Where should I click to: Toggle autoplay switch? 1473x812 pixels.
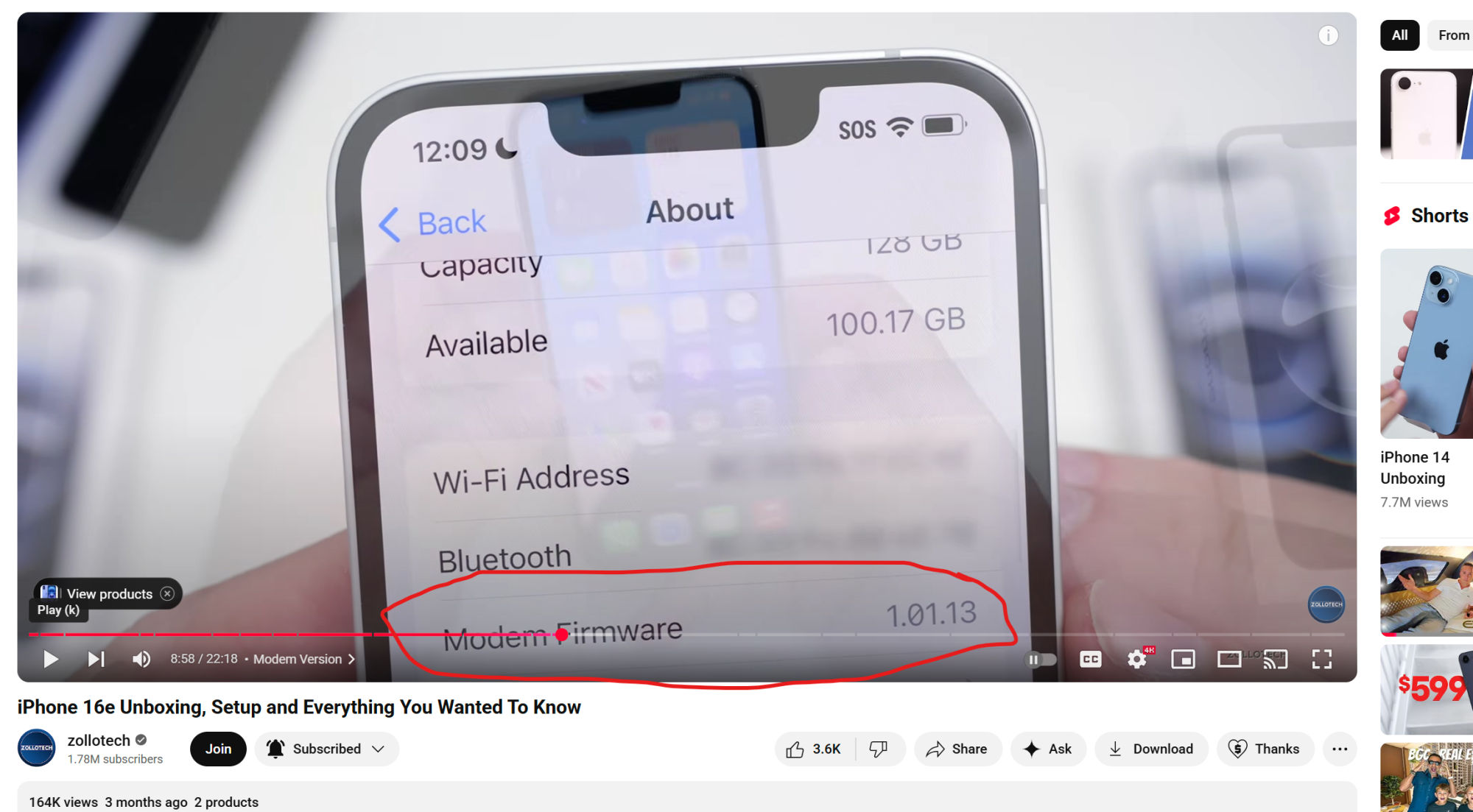[1041, 659]
